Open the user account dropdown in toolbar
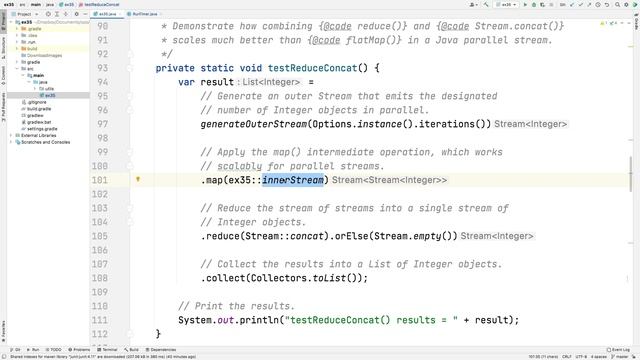 point(473,4)
